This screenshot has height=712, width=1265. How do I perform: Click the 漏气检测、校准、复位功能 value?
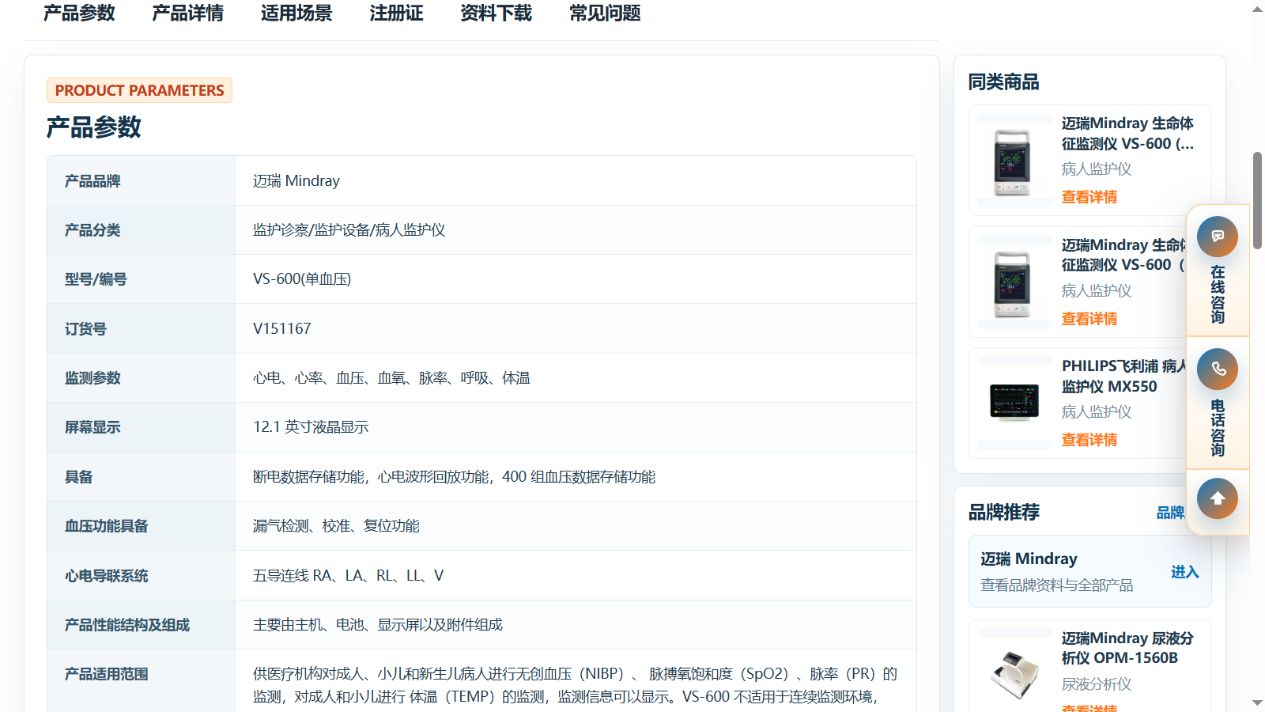[336, 526]
